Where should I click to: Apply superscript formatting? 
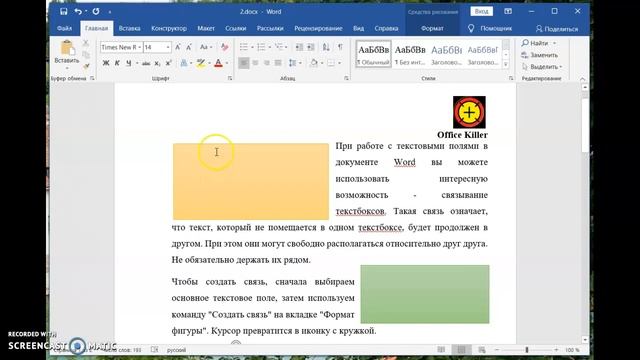(x=168, y=63)
